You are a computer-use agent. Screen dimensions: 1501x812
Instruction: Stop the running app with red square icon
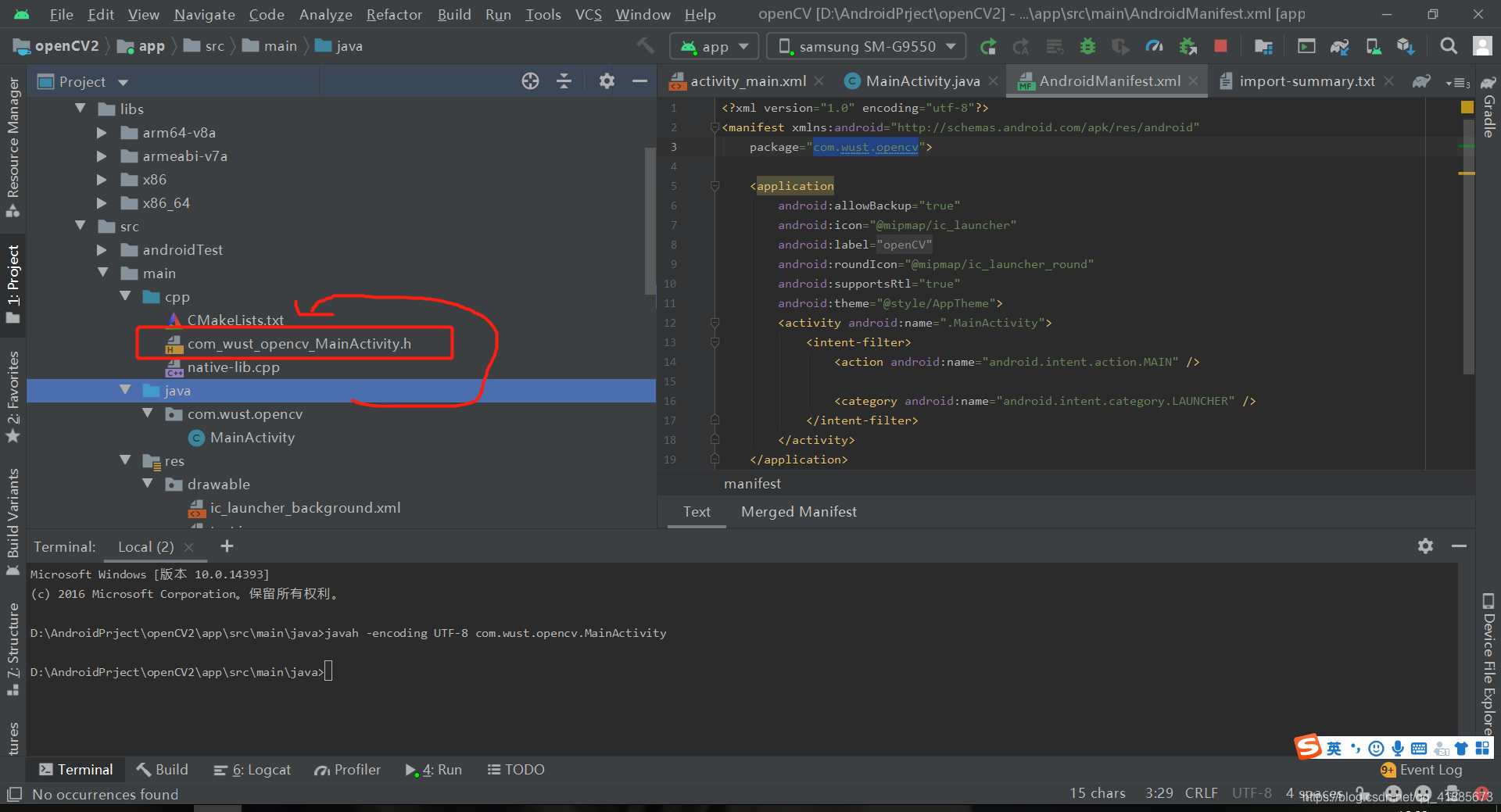tap(1220, 45)
